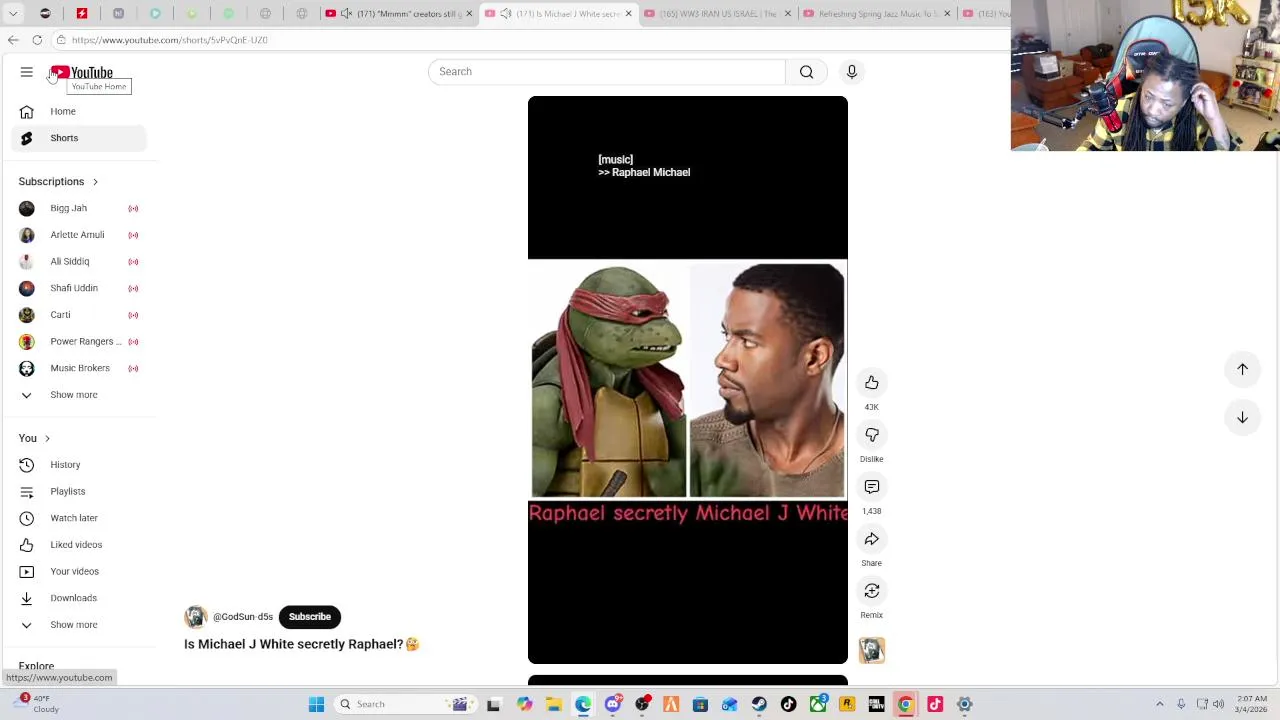
Task: Like the Short (43K thumbs up)
Action: tap(872, 383)
